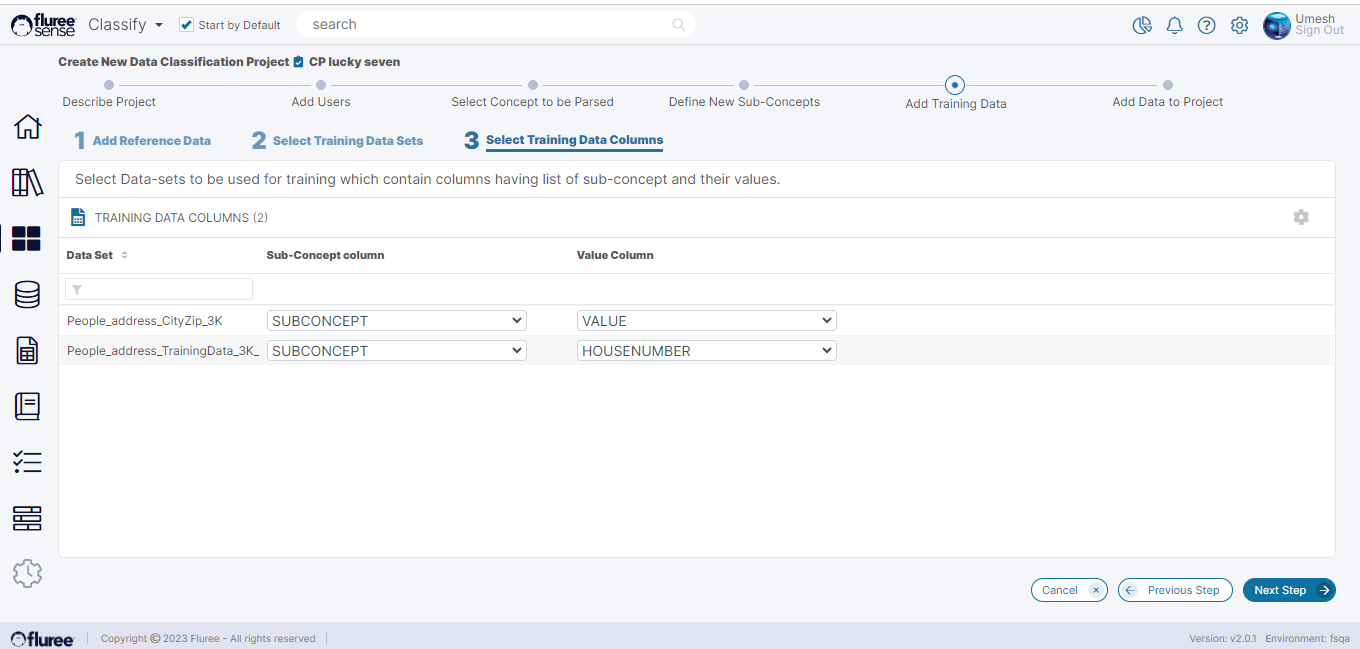The height and width of the screenshot is (649, 1360).
Task: Open the Home icon in sidebar
Action: click(27, 127)
